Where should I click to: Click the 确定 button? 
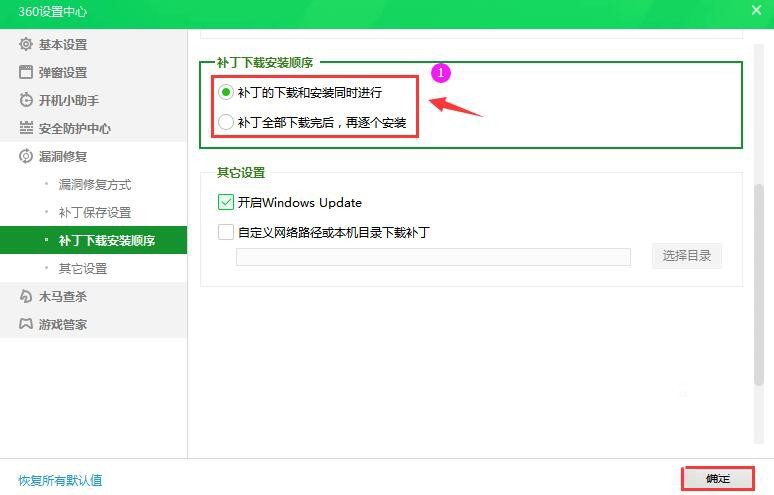(x=718, y=478)
